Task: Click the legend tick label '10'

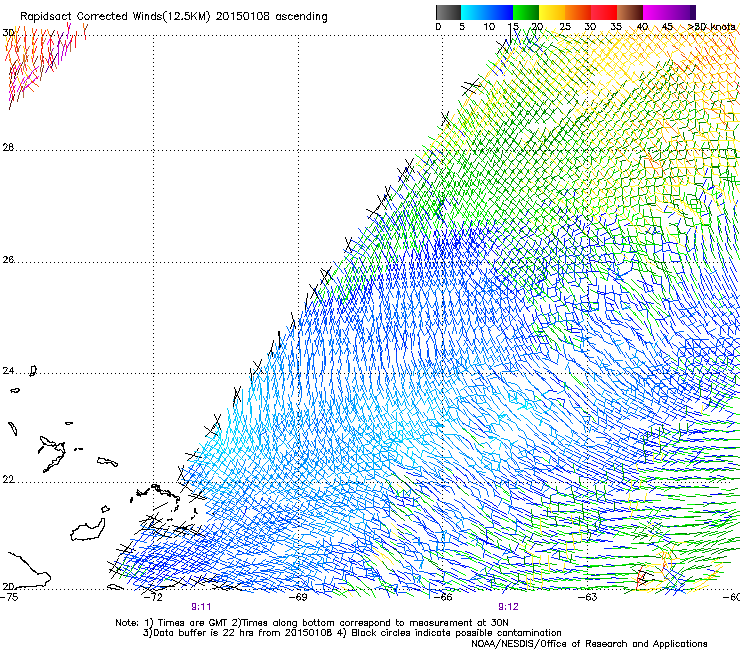Action: pyautogui.click(x=489, y=26)
